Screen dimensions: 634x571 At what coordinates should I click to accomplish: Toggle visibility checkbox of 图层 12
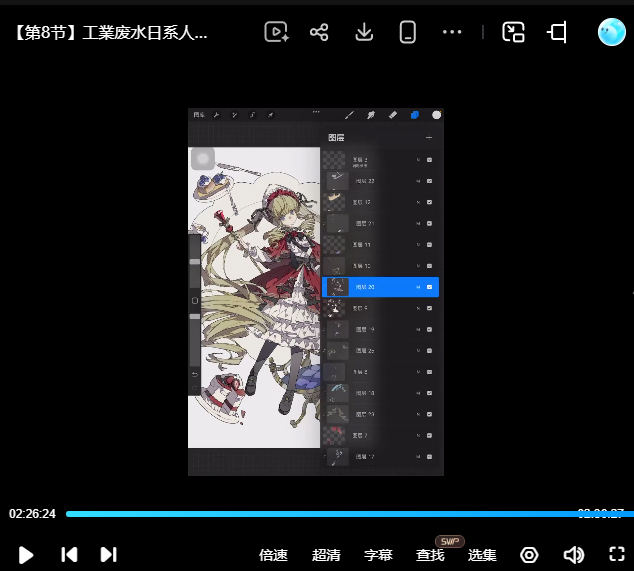[429, 202]
